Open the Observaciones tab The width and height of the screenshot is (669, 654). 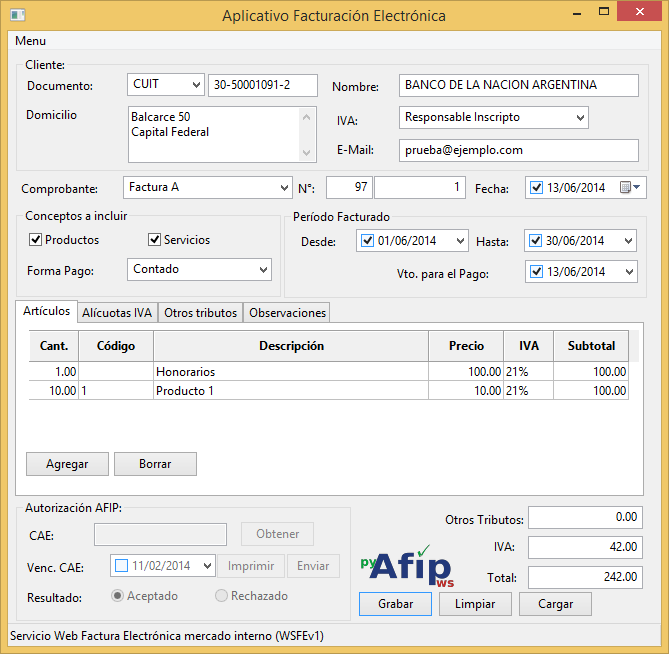click(287, 313)
